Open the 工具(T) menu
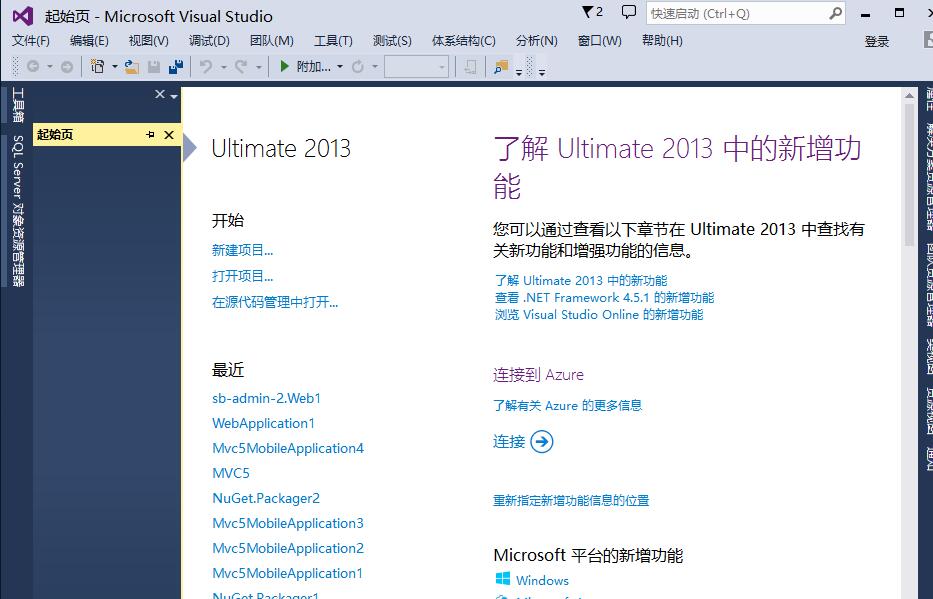Viewport: 933px width, 599px height. (x=333, y=40)
